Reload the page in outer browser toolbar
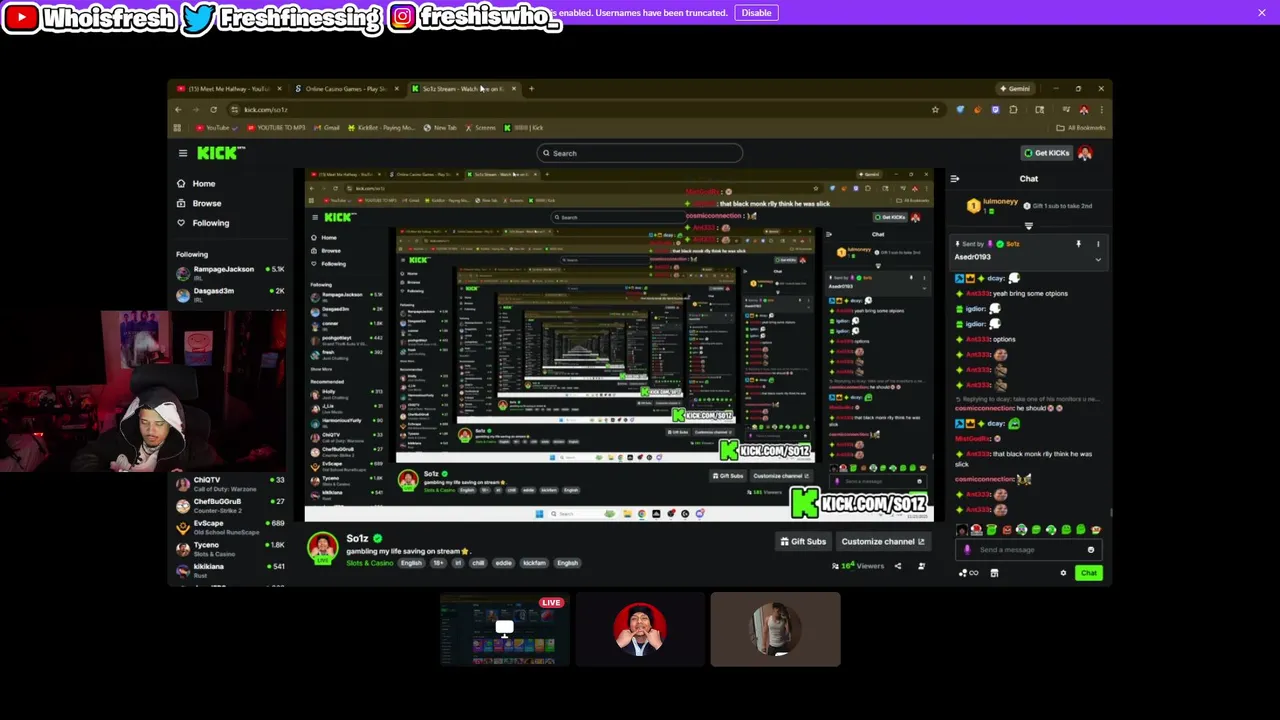1280x720 pixels. (213, 109)
